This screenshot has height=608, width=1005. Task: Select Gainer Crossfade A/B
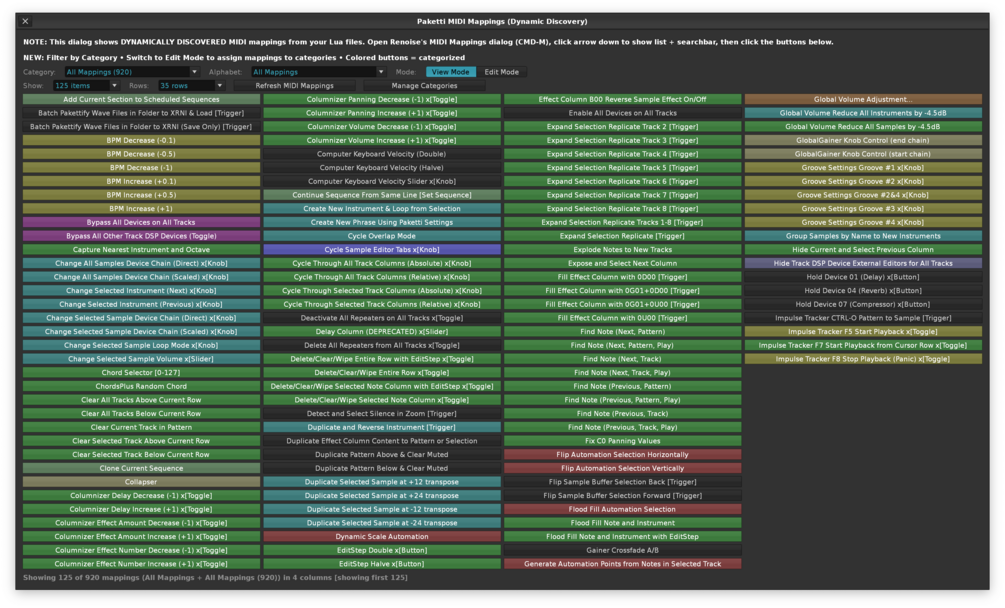click(x=622, y=550)
